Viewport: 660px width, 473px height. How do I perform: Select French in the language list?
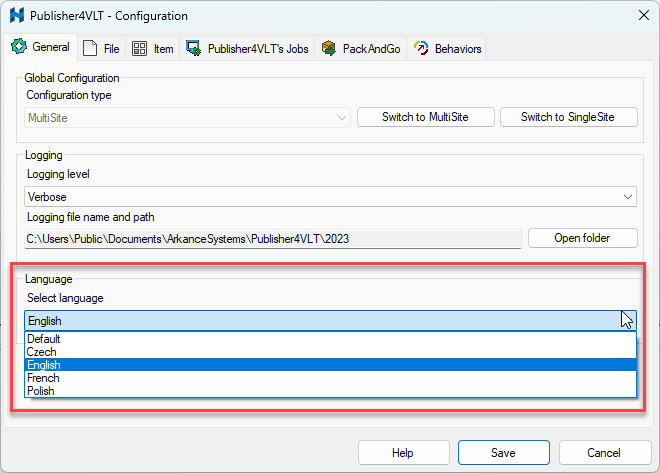pos(44,378)
